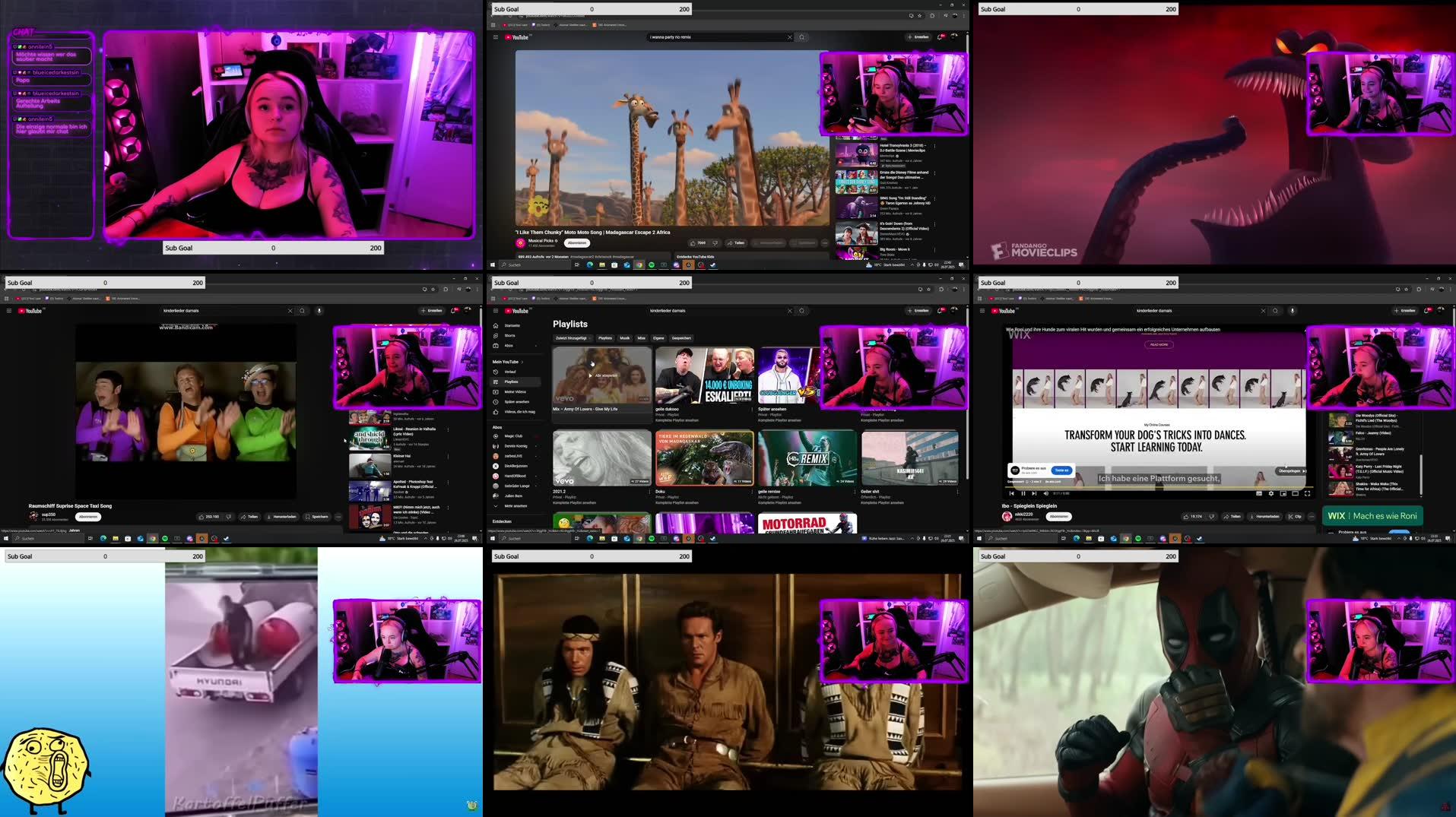Dislike the Raumschiff Suprise Space Taxi Song video
1456x817 pixels.
coord(228,517)
